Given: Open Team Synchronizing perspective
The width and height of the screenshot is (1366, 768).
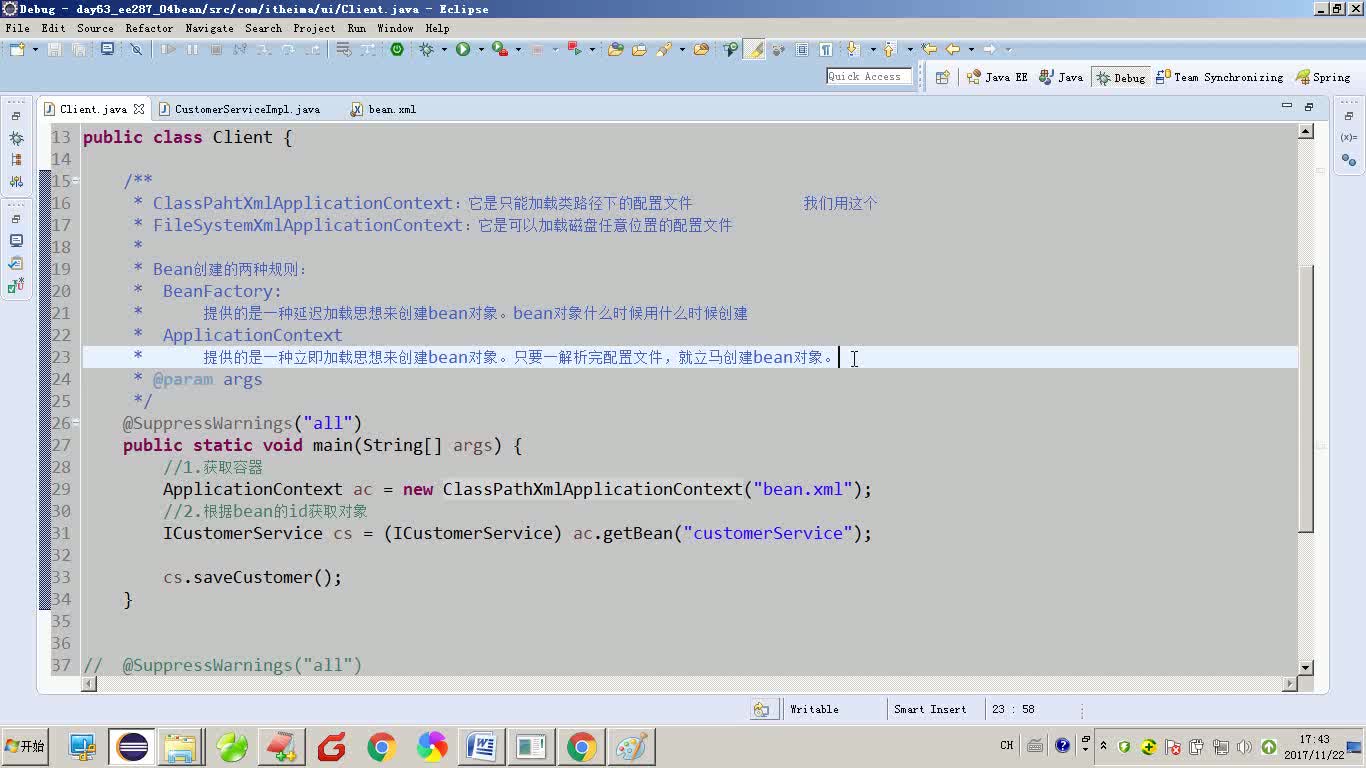Looking at the screenshot, I should (x=1219, y=77).
